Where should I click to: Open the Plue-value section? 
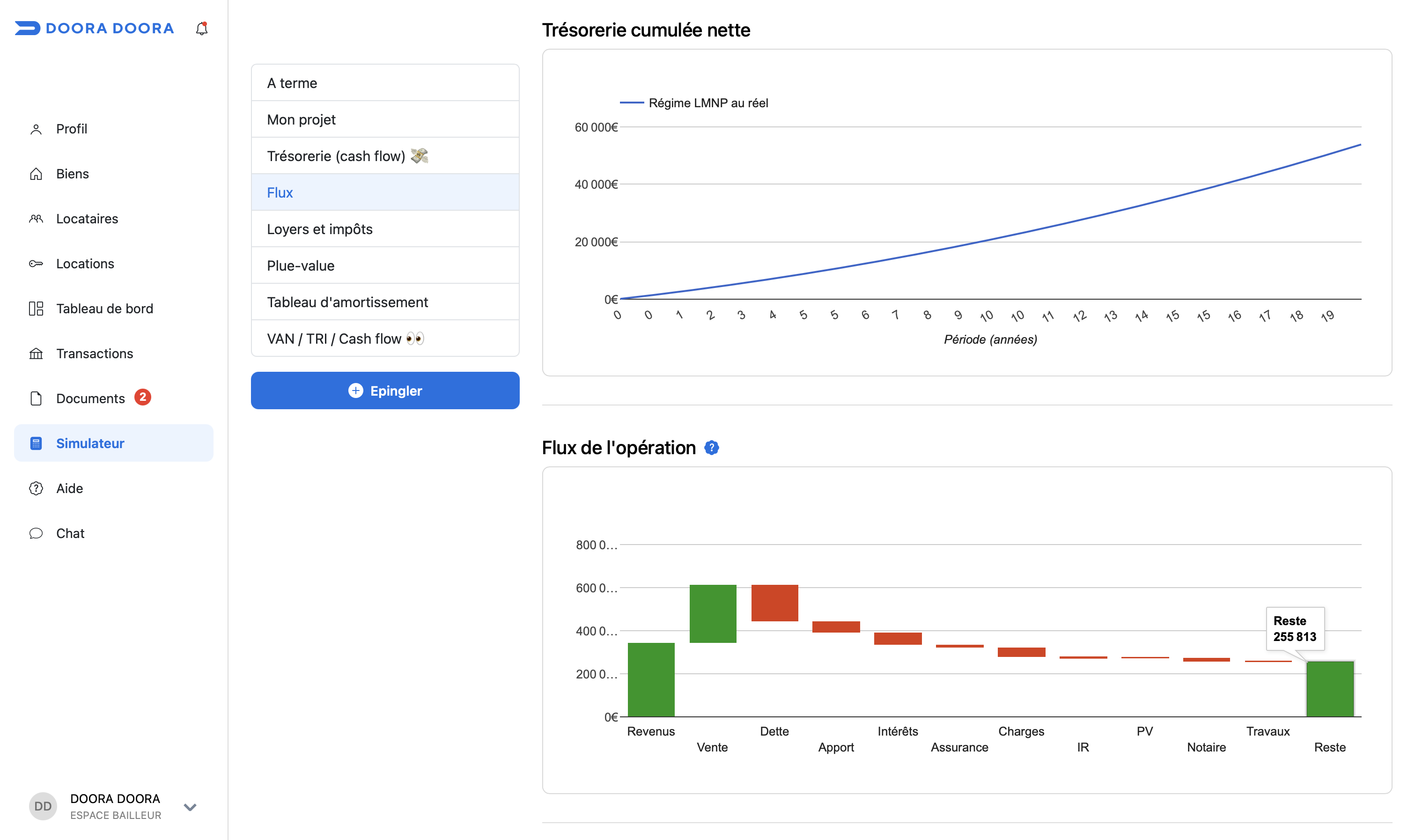pyautogui.click(x=385, y=265)
